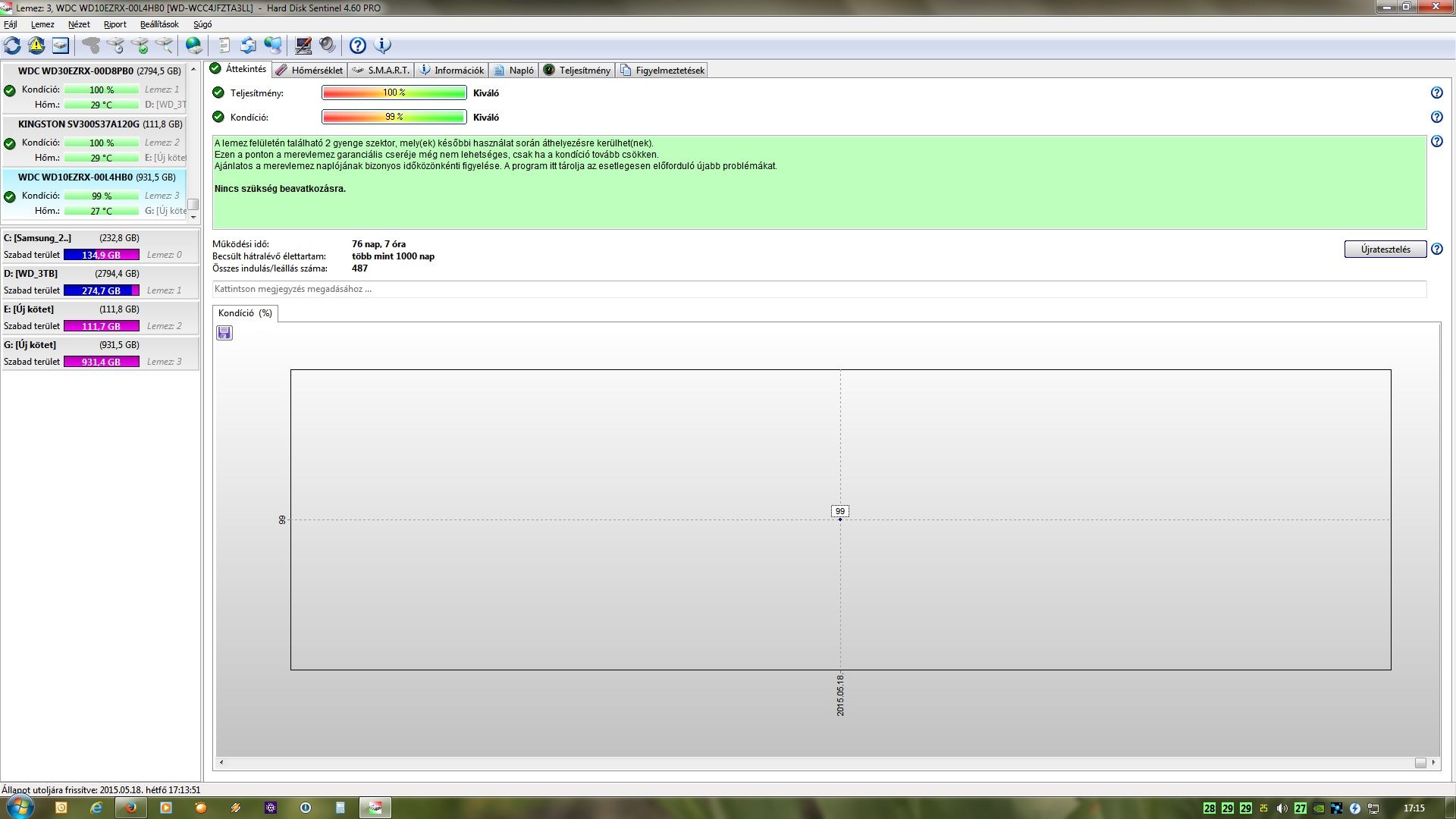The image size is (1456, 819).
Task: Click the hard disk drive panel toolbar icon
Action: 61,45
